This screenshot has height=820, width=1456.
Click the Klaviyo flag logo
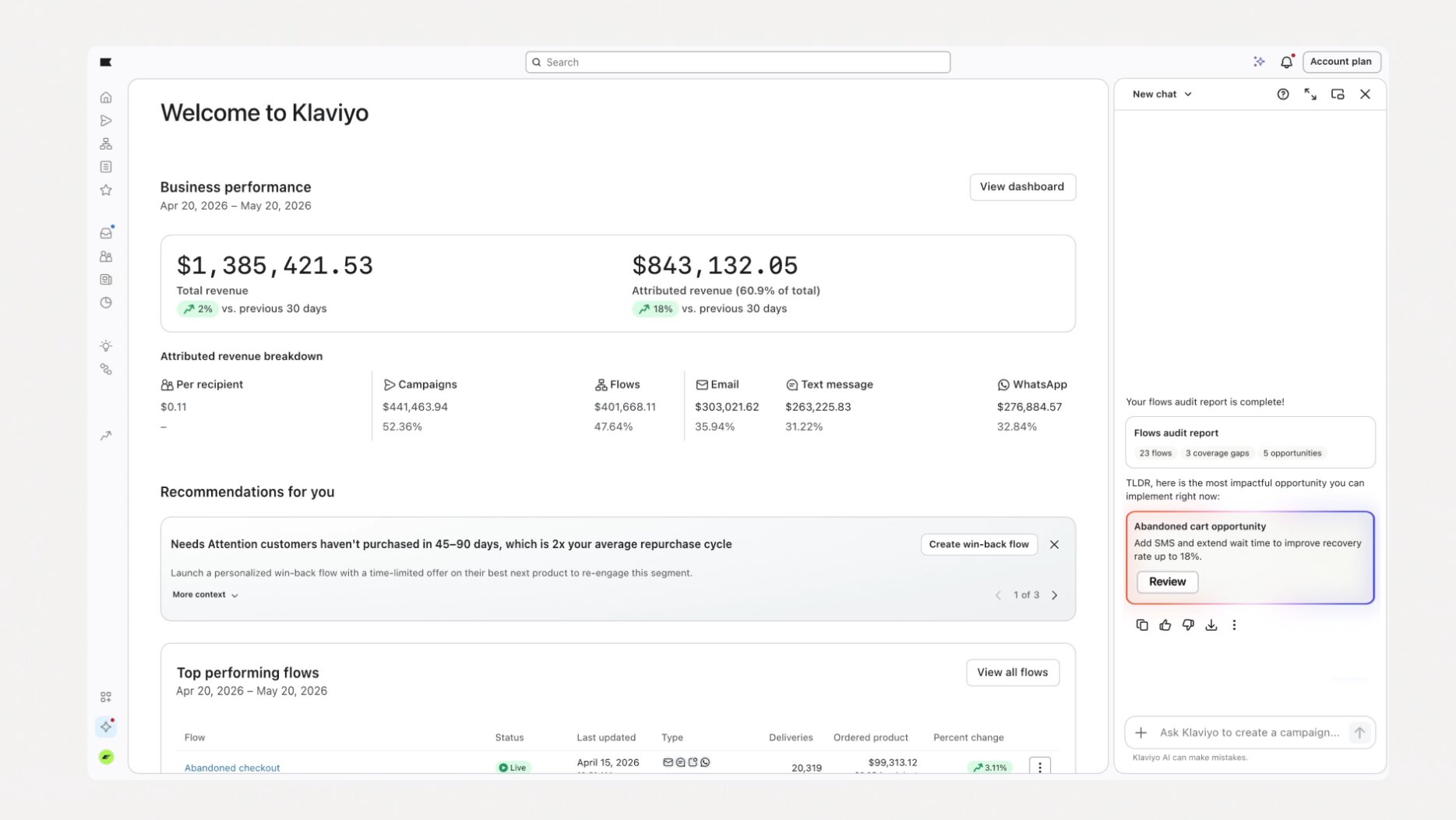(x=106, y=62)
